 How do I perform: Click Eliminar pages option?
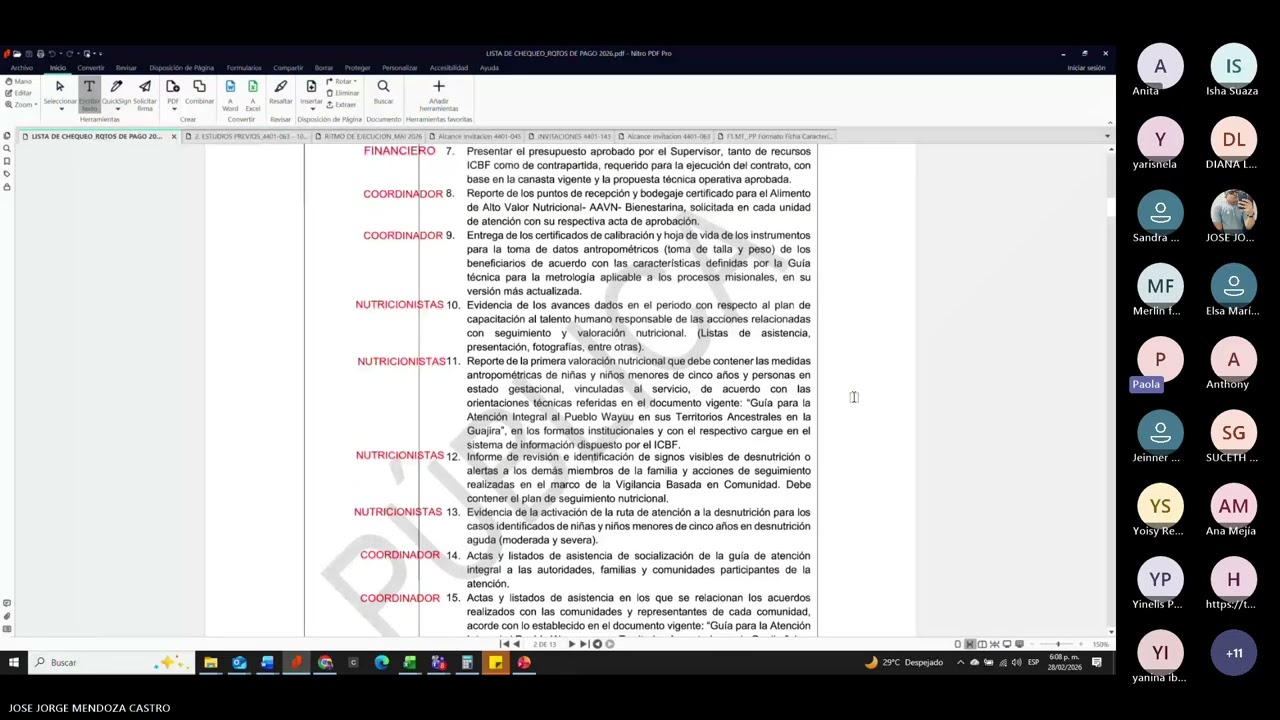pos(341,93)
